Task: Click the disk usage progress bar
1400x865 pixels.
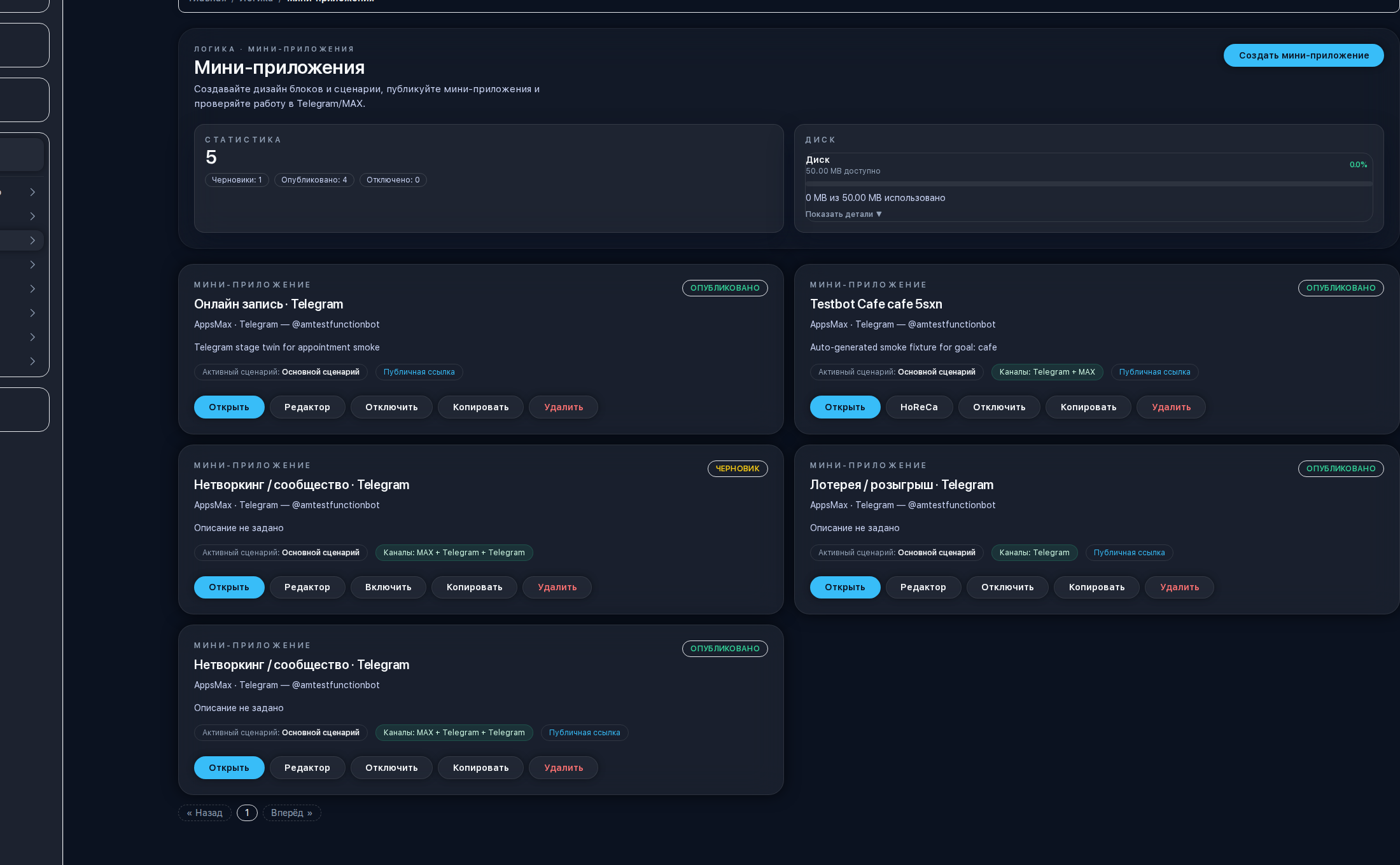Action: pyautogui.click(x=1088, y=184)
